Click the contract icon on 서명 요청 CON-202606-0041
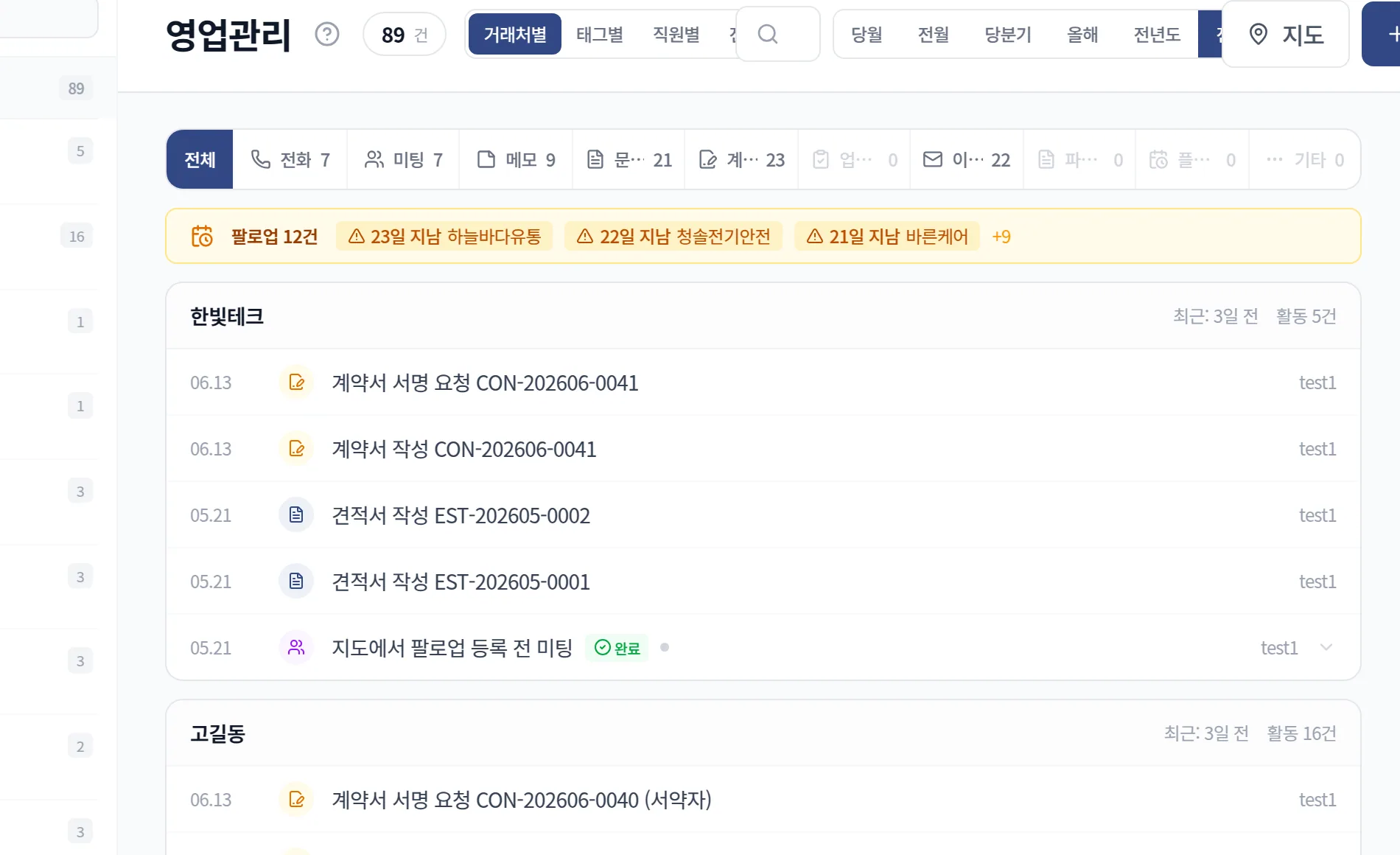1400x855 pixels. pos(296,383)
